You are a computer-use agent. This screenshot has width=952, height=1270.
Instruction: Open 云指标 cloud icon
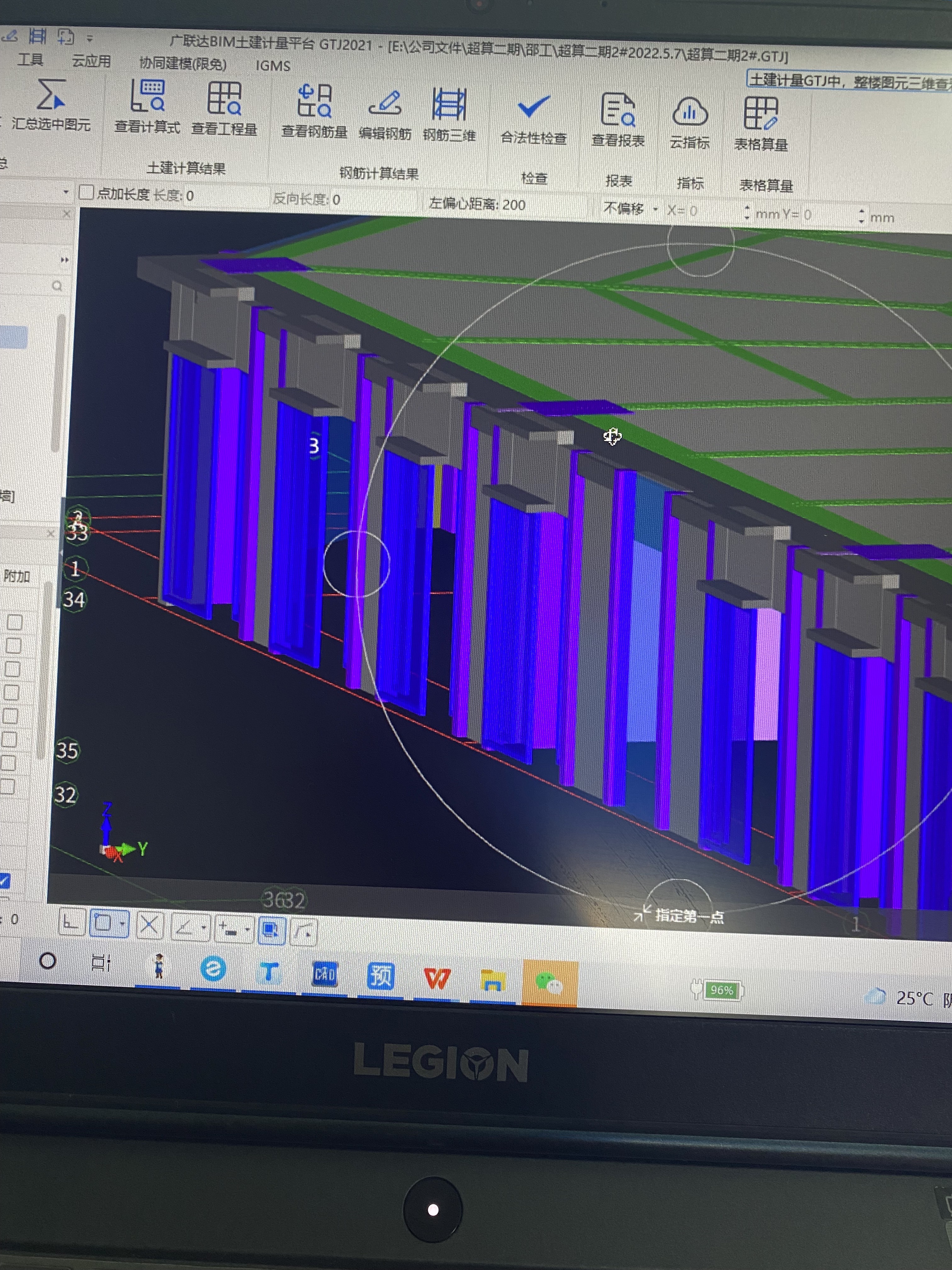coord(690,112)
